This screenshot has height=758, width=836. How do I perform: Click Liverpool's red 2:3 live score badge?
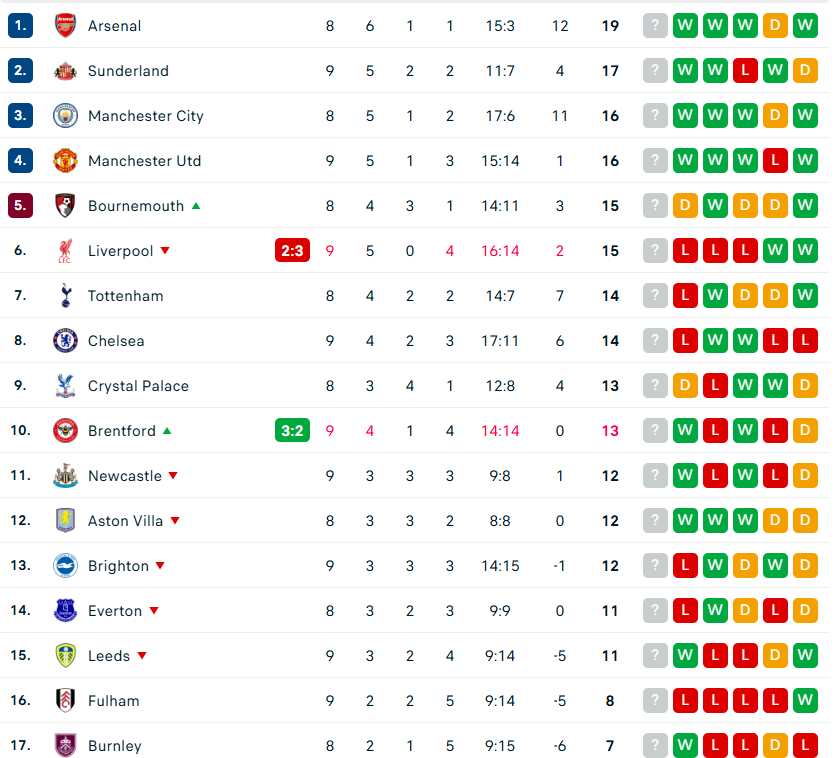[292, 251]
